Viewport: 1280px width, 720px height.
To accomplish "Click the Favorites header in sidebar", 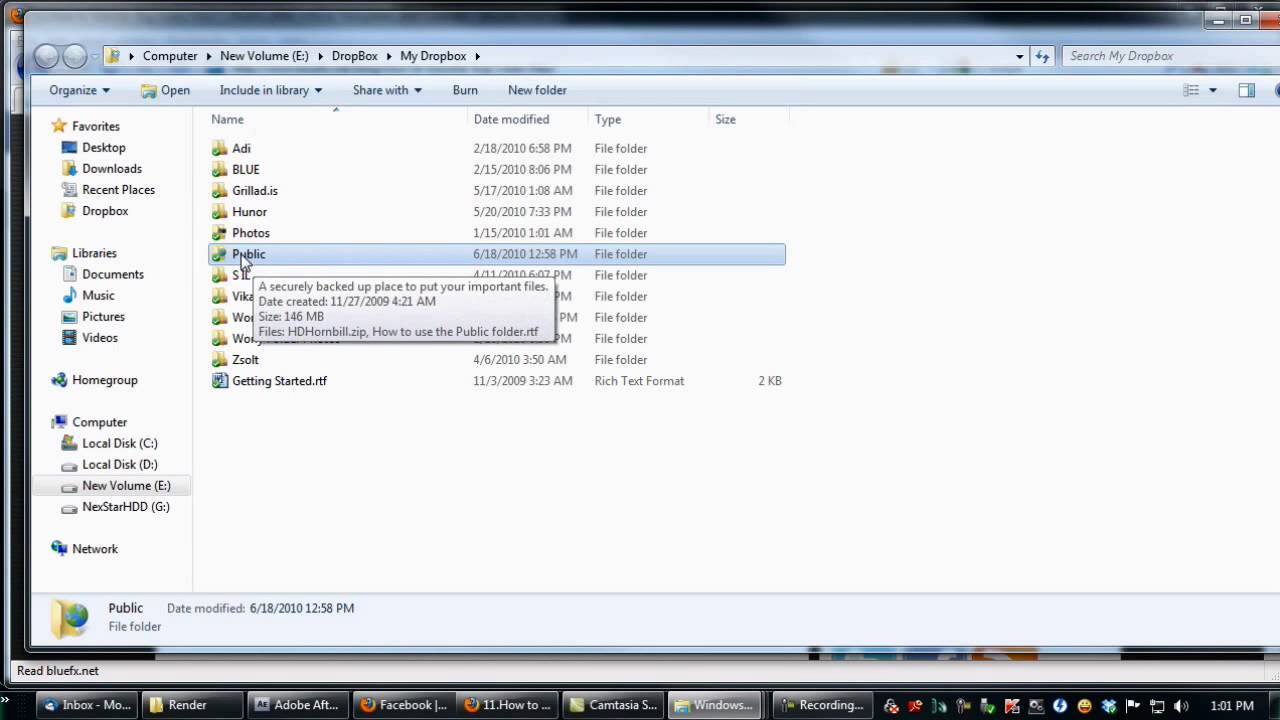I will 95,126.
